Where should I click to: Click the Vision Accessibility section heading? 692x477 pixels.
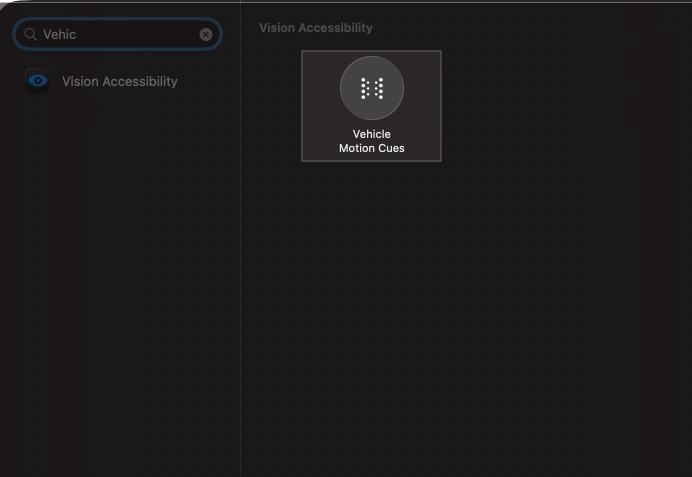(315, 28)
